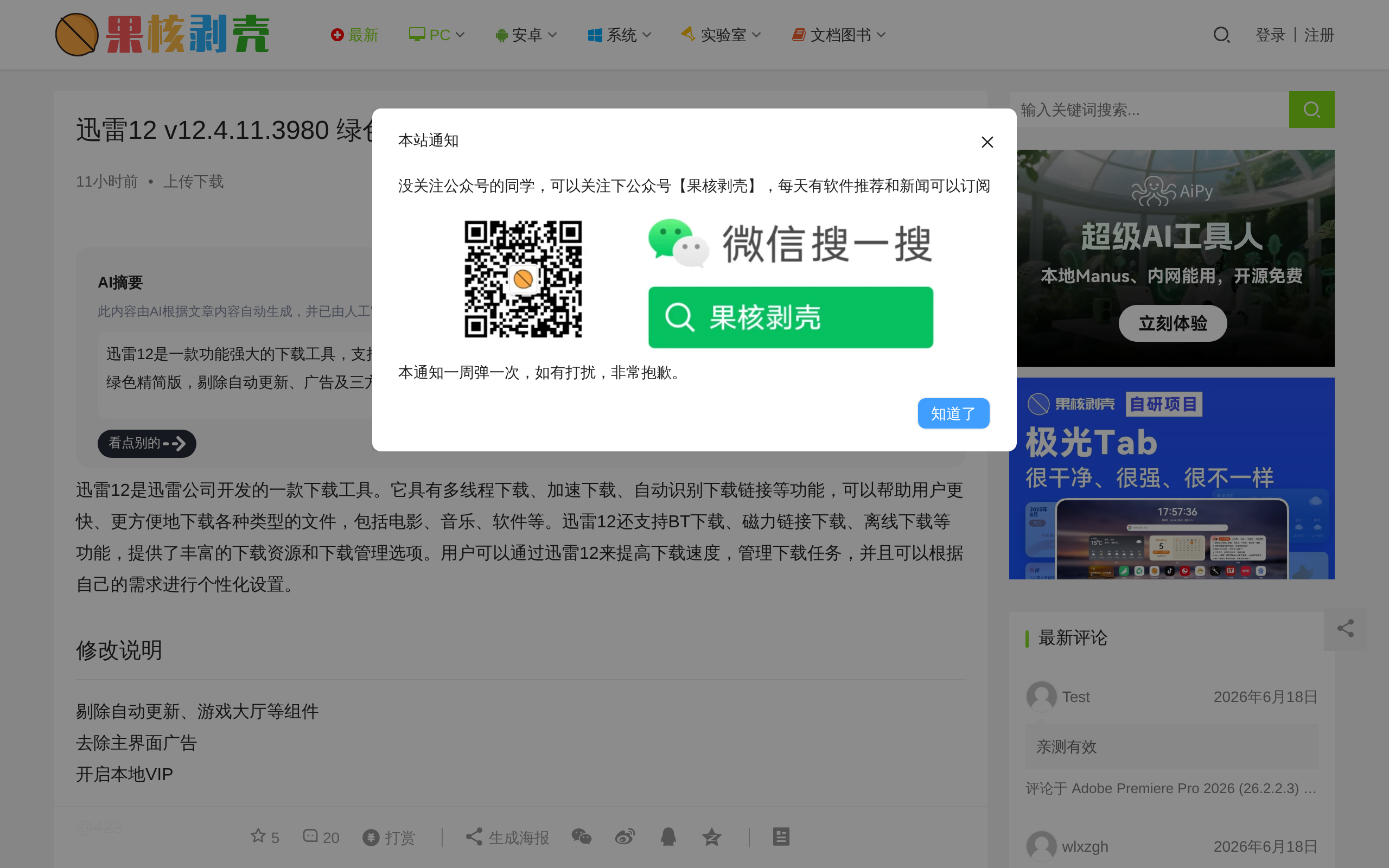1389x868 pixels.
Task: Click the 注册 link
Action: click(1319, 35)
